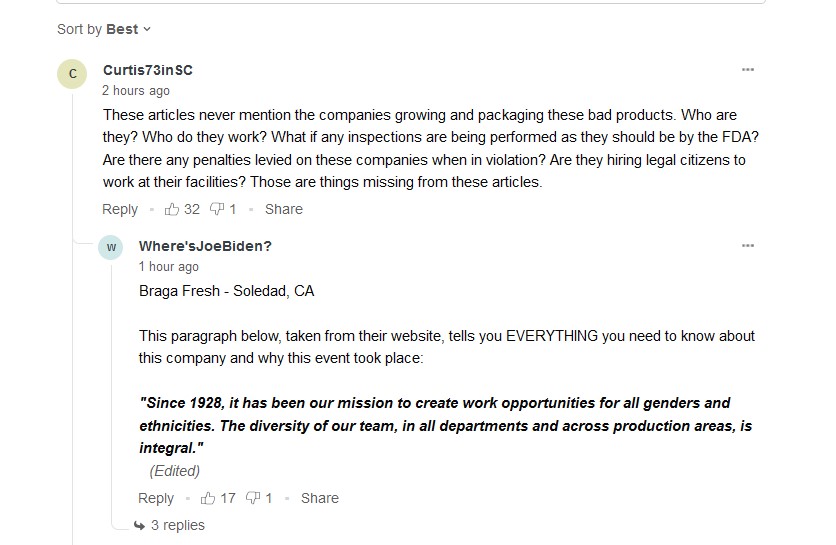Click the Where'sJoeBiden? avatar circle
Image resolution: width=836 pixels, height=545 pixels.
click(x=111, y=247)
